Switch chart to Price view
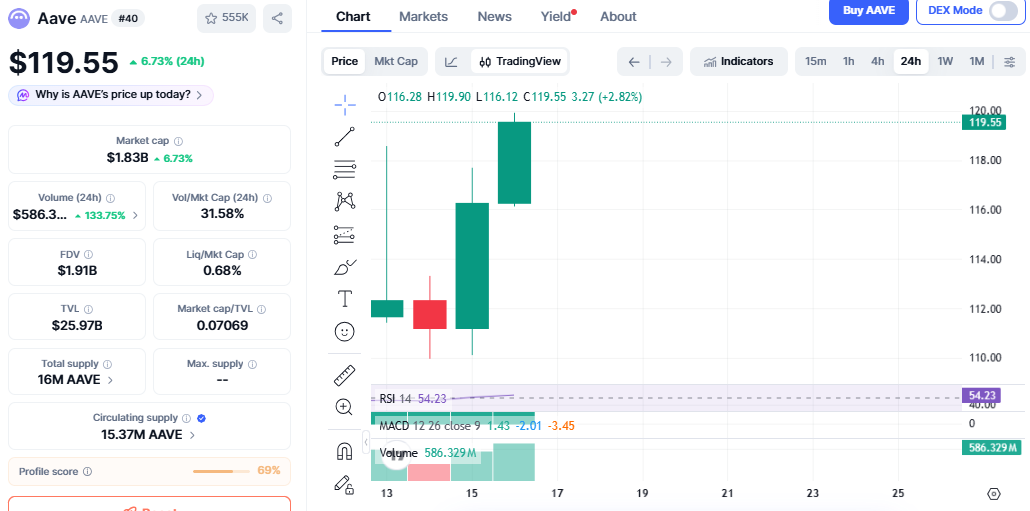Image resolution: width=1030 pixels, height=511 pixels. click(344, 62)
